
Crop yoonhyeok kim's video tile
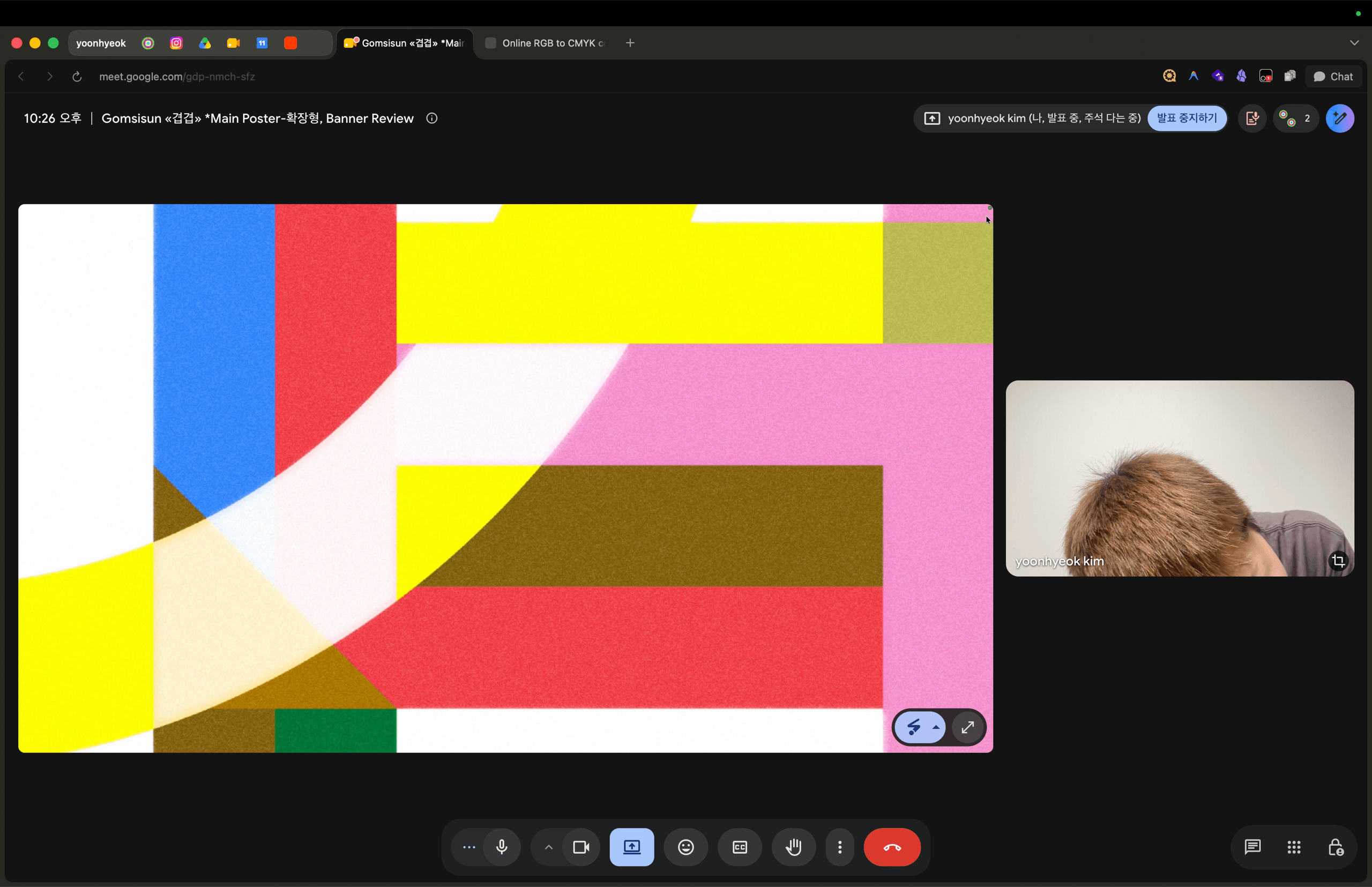pos(1338,561)
